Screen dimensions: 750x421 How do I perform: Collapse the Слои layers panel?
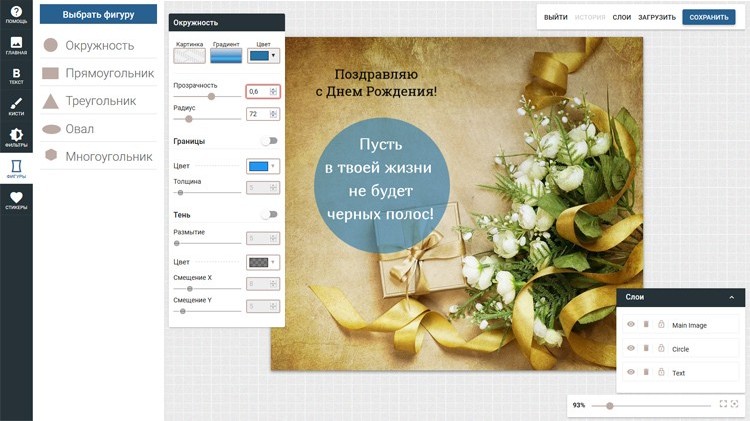click(x=731, y=297)
